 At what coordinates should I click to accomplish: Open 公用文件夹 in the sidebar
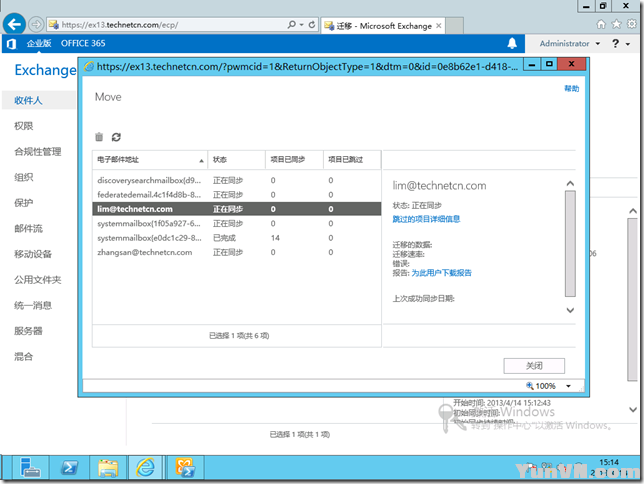(x=39, y=280)
